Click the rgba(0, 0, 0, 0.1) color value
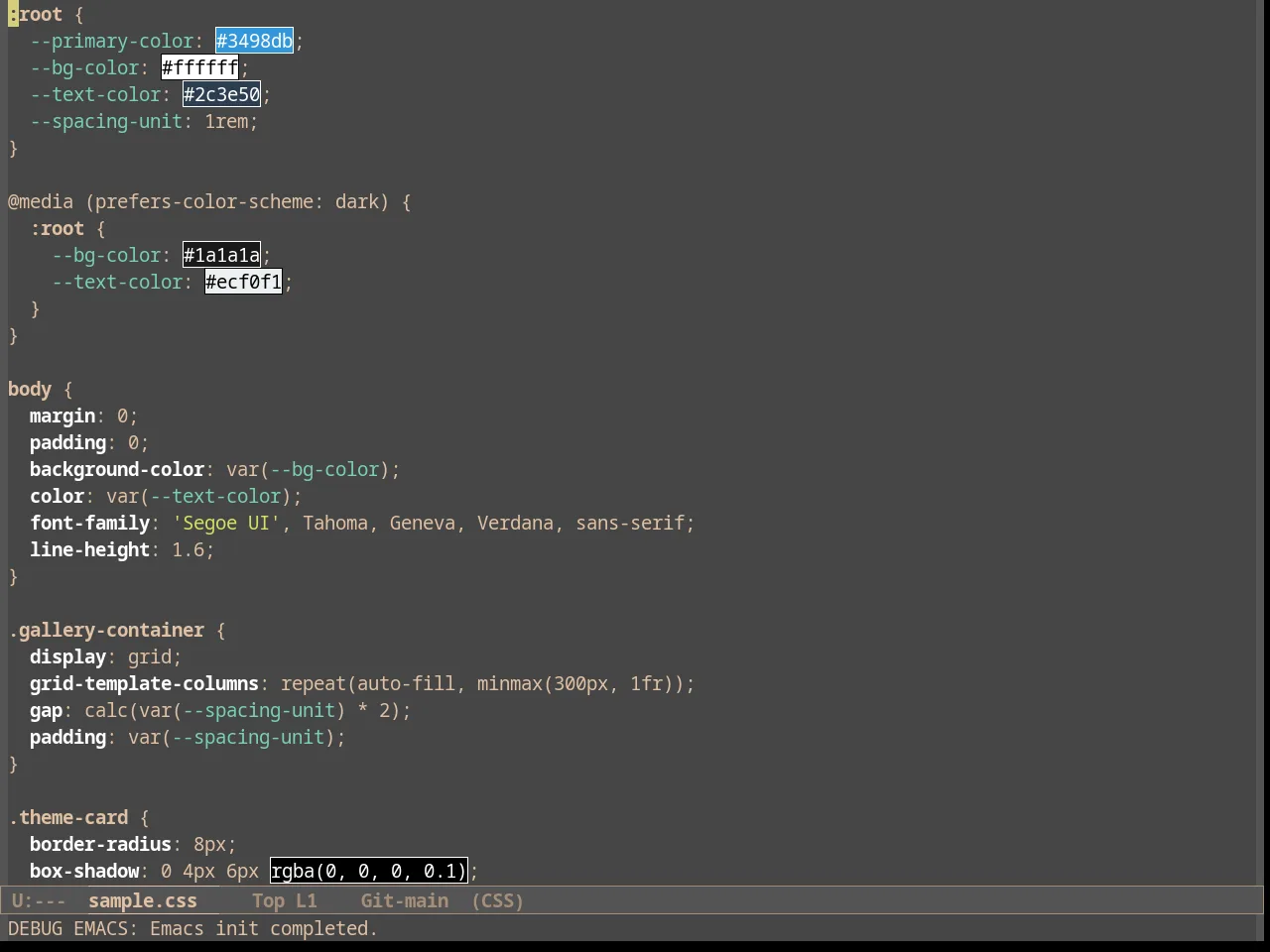This screenshot has width=1270, height=952. [x=368, y=871]
